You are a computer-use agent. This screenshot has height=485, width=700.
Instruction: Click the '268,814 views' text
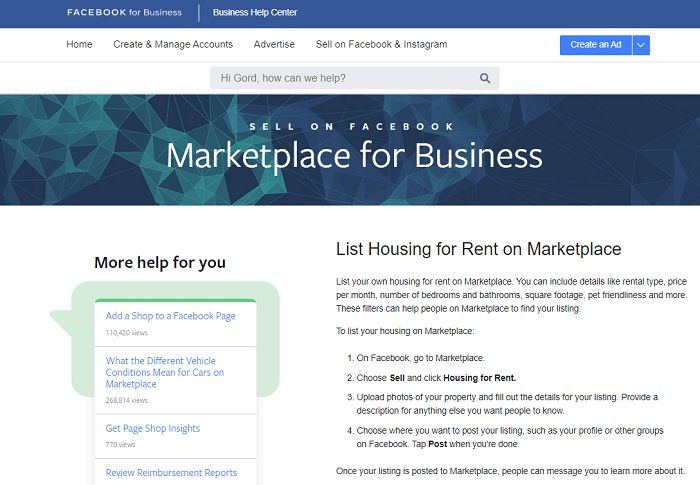click(x=126, y=400)
